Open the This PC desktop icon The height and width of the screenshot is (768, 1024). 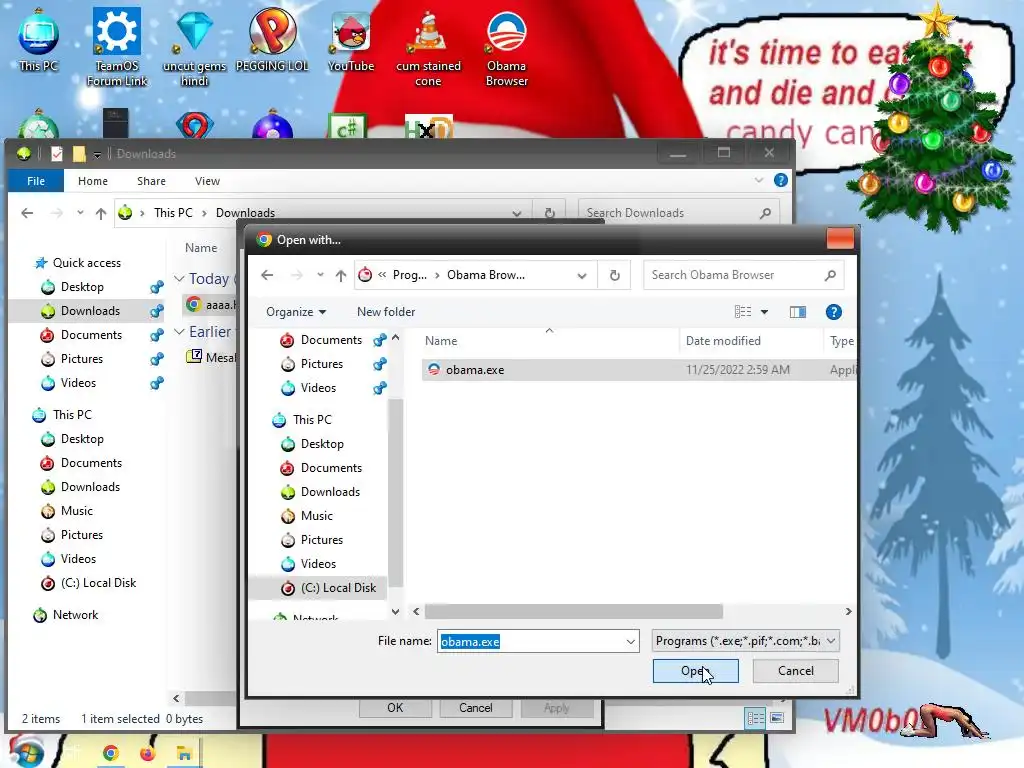(x=38, y=41)
